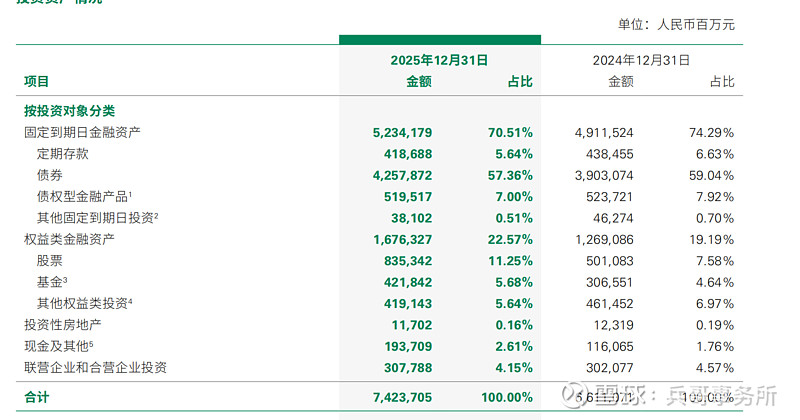Image resolution: width=800 pixels, height=420 pixels.
Task: Click the 现金及其他 row label
Action: tap(62, 346)
